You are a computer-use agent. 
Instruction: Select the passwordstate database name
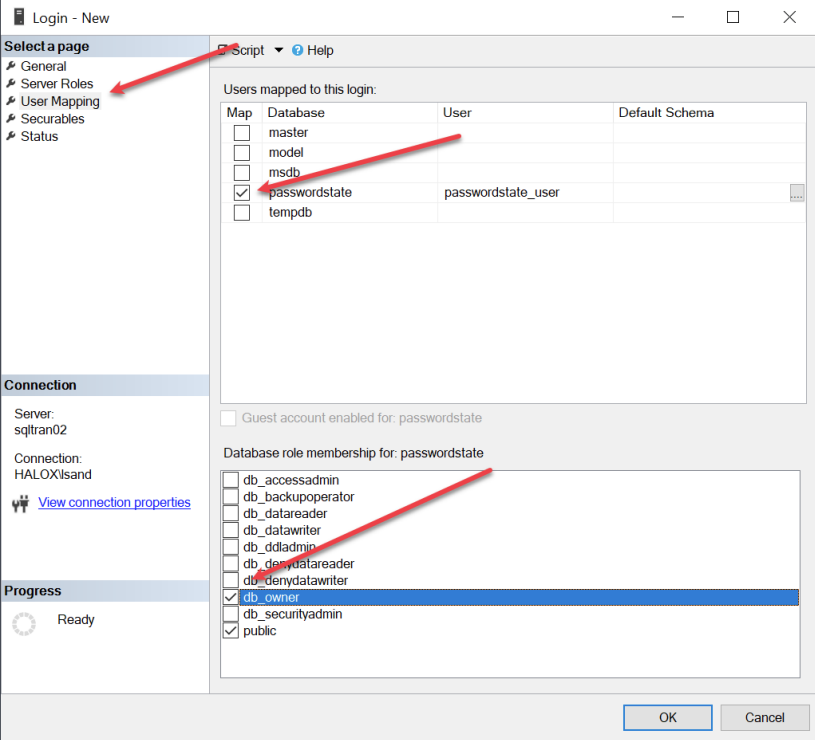click(310, 193)
